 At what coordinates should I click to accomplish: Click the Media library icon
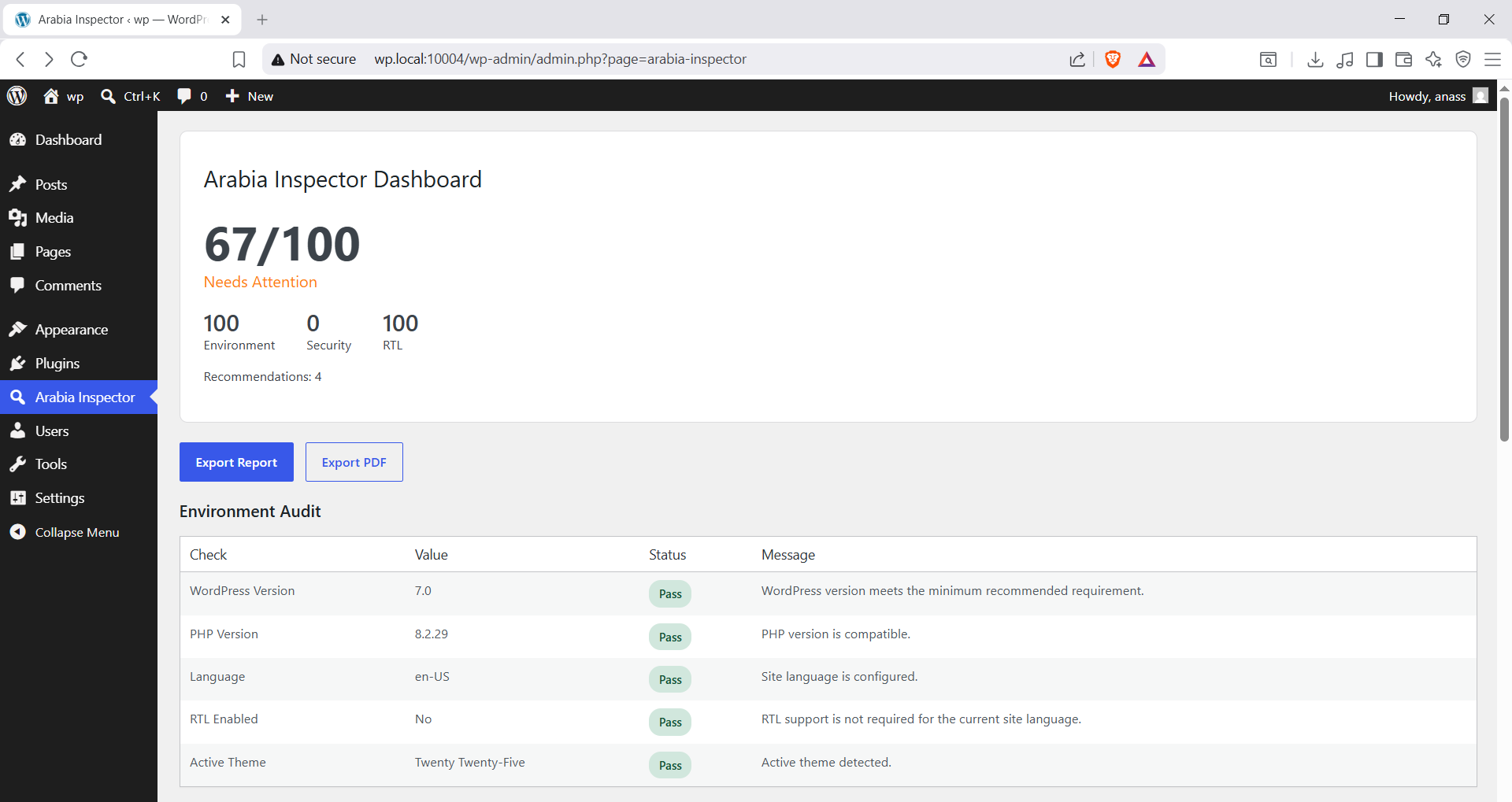coord(17,218)
